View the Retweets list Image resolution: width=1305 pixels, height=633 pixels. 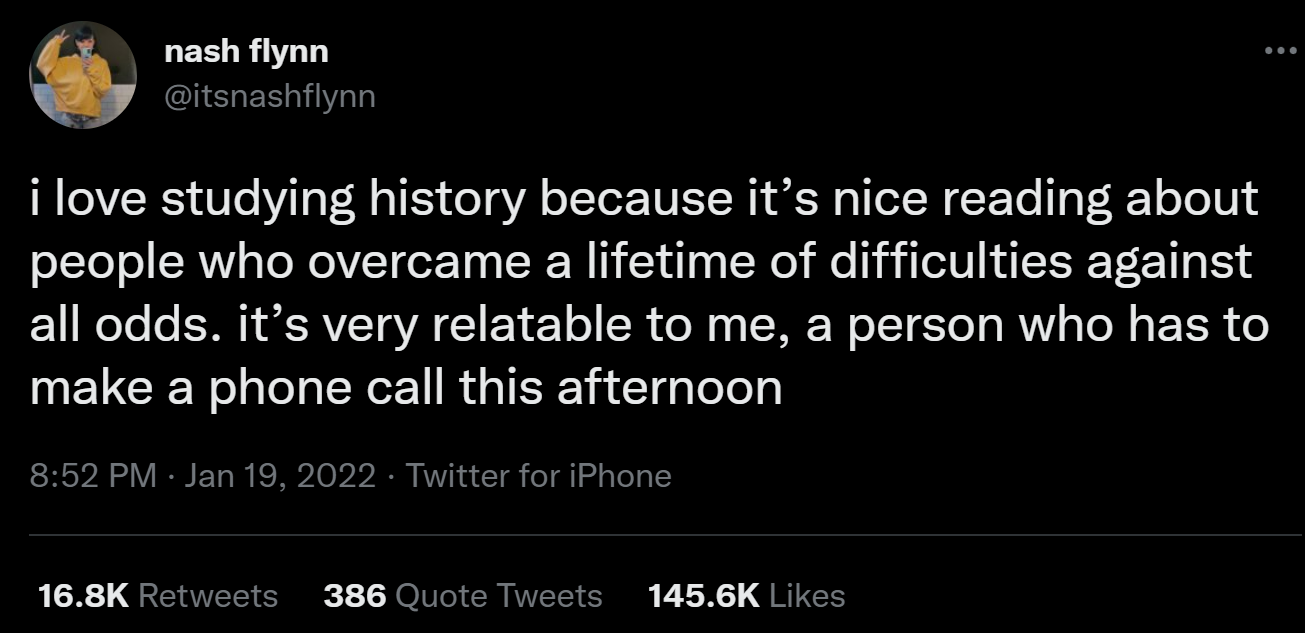tap(207, 596)
